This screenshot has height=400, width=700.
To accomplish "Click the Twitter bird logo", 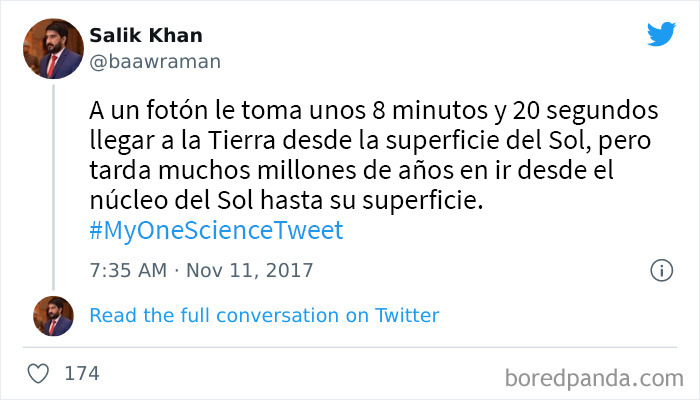I will pos(661,34).
